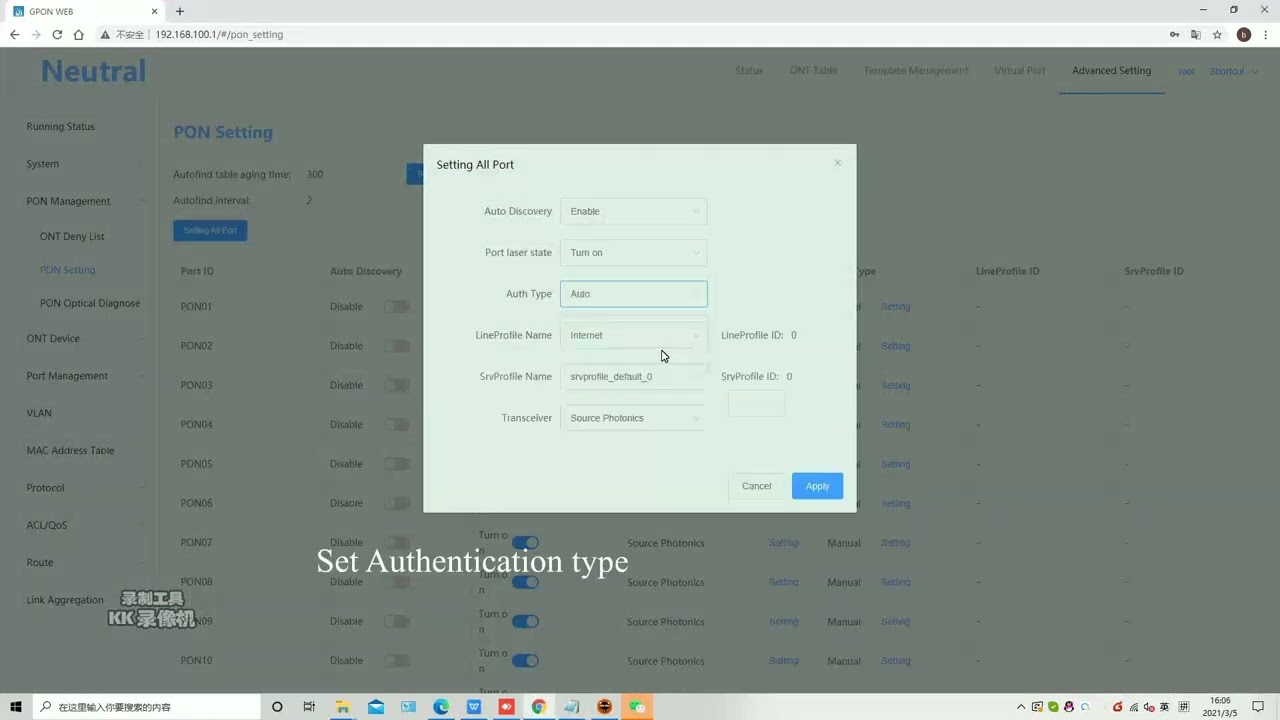Open the Auth Type dropdown showing Auto

click(634, 294)
